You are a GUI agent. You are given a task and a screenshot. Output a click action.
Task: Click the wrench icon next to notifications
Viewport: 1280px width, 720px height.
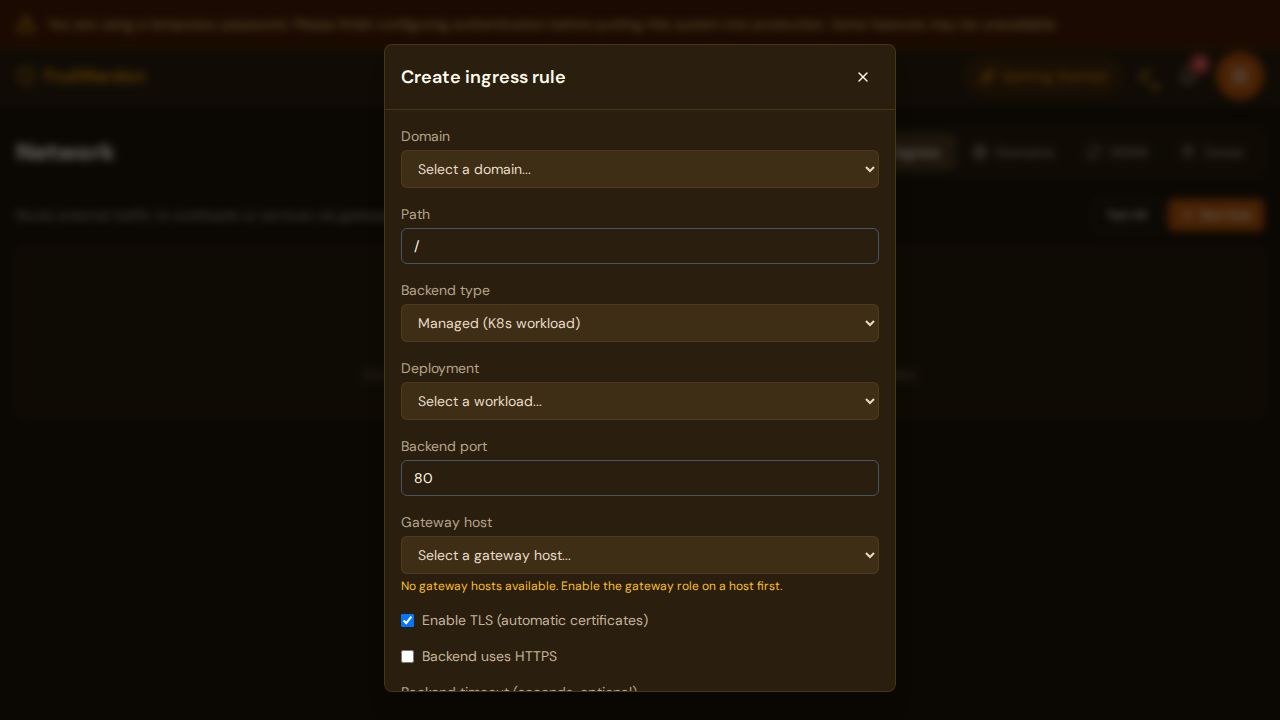tap(1148, 76)
